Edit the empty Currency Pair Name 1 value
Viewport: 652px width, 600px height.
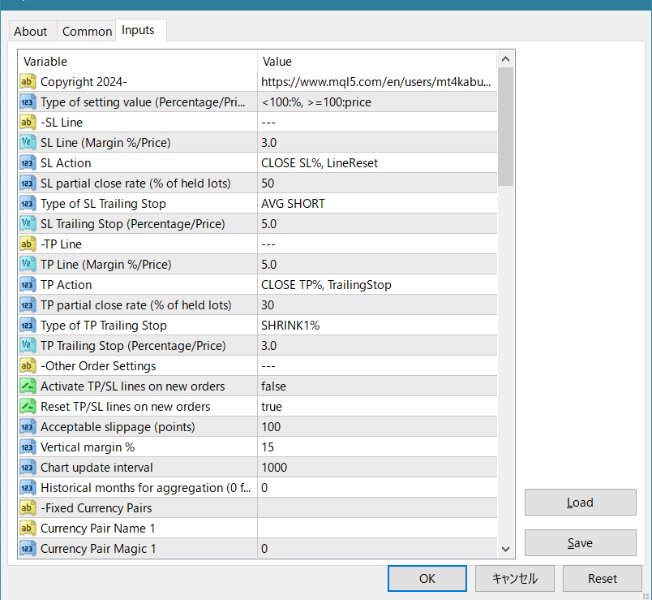click(x=377, y=528)
